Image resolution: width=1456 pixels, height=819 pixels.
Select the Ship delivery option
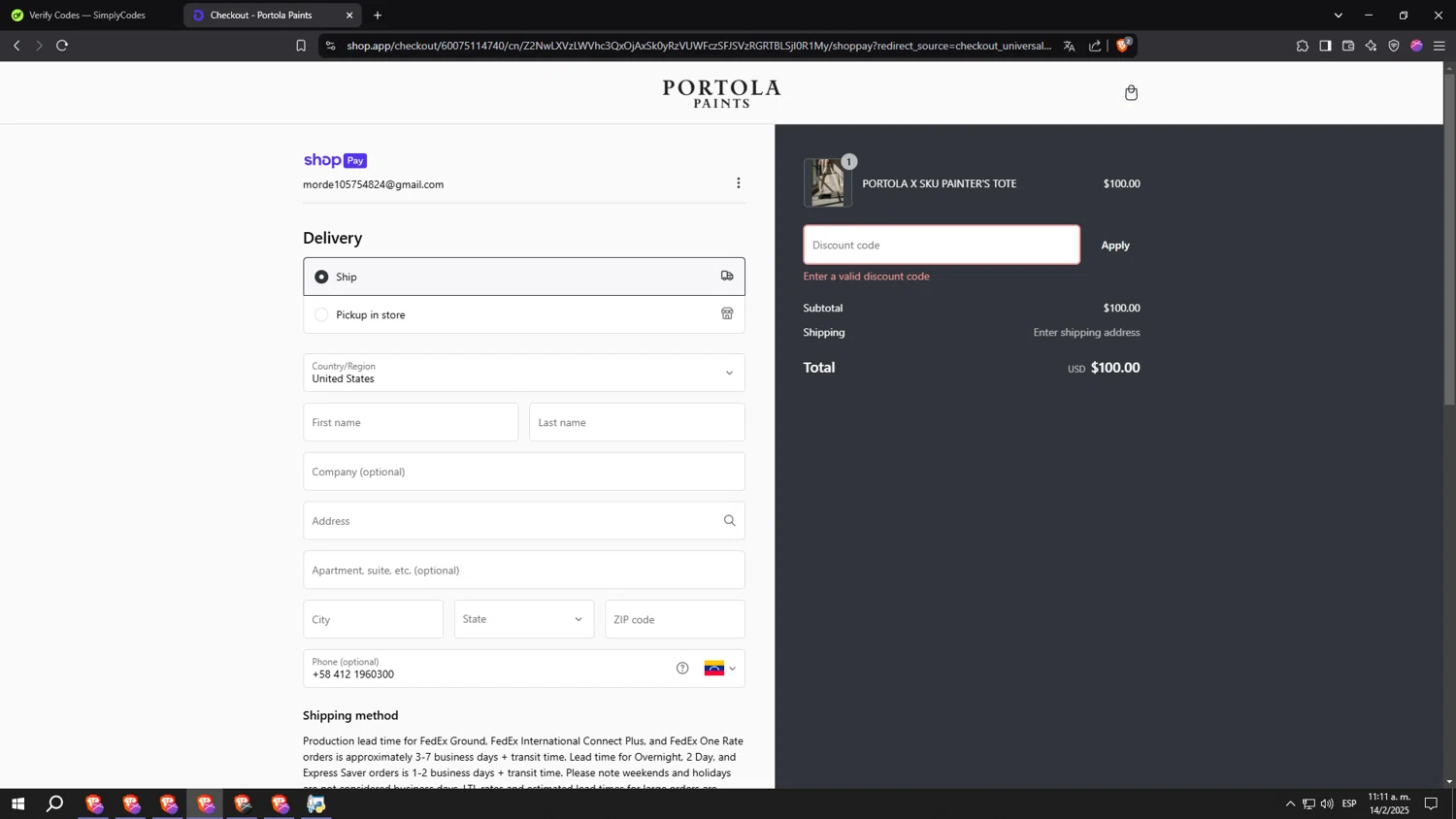[524, 277]
